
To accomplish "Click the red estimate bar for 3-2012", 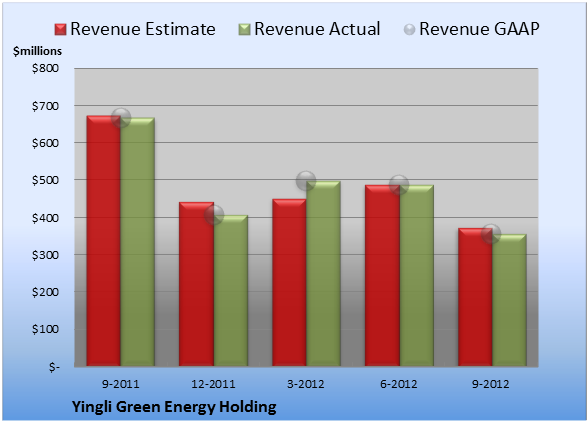I will click(289, 282).
